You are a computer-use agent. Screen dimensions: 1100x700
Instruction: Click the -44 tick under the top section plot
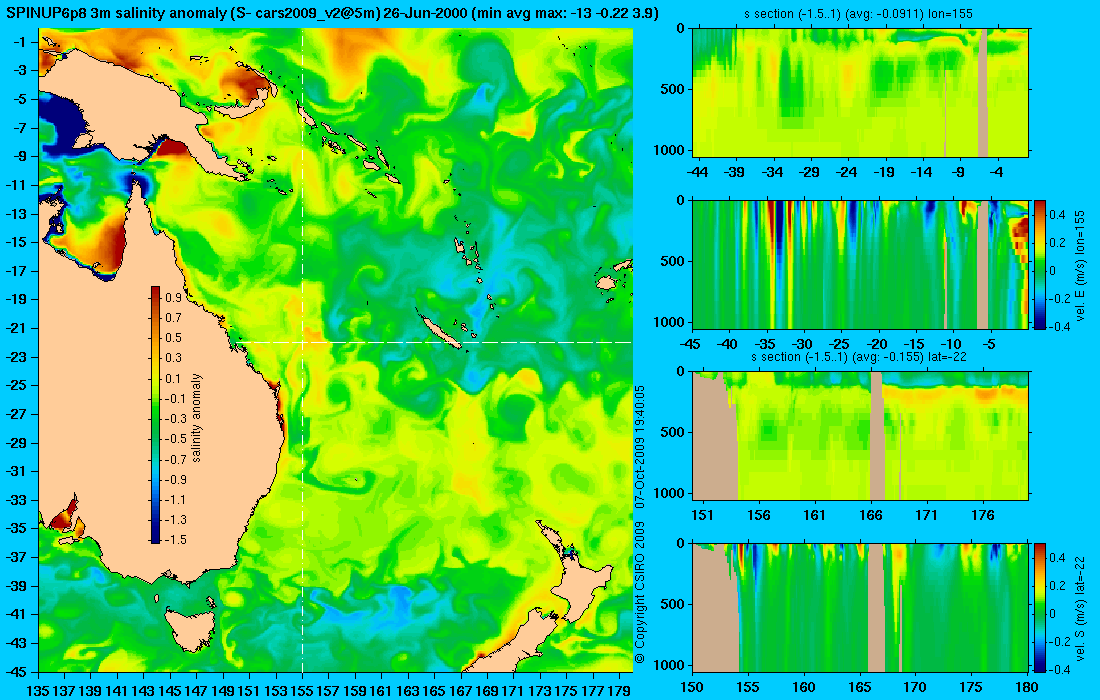coord(697,172)
